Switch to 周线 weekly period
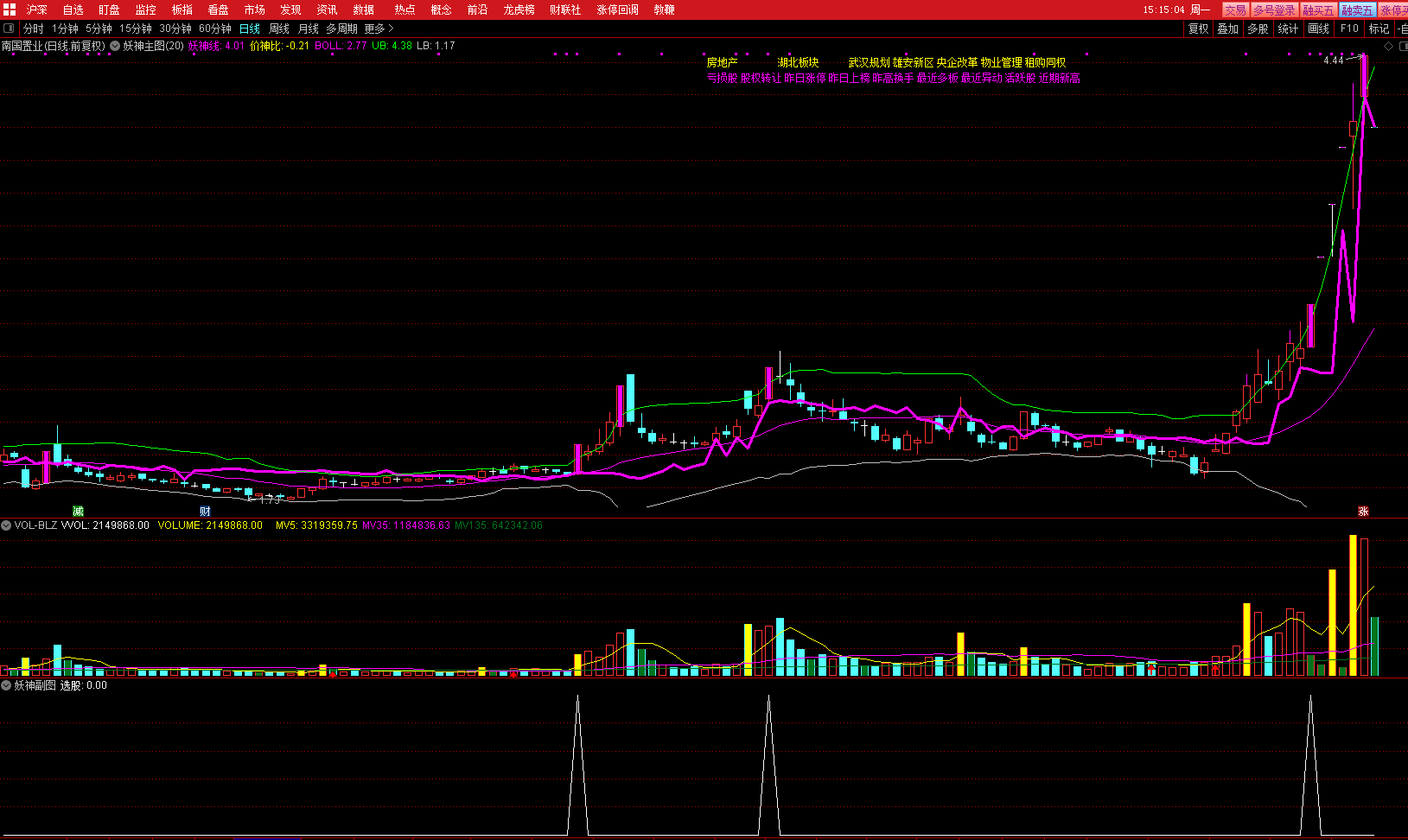1408x840 pixels. tap(279, 29)
